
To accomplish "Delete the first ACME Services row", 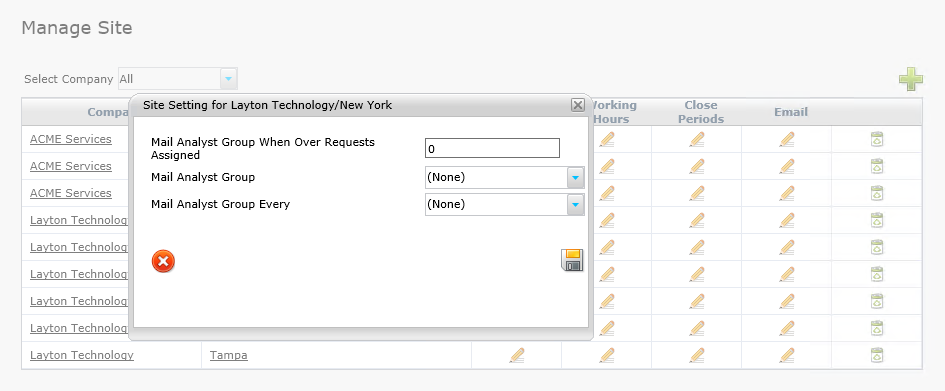I will (x=877, y=139).
